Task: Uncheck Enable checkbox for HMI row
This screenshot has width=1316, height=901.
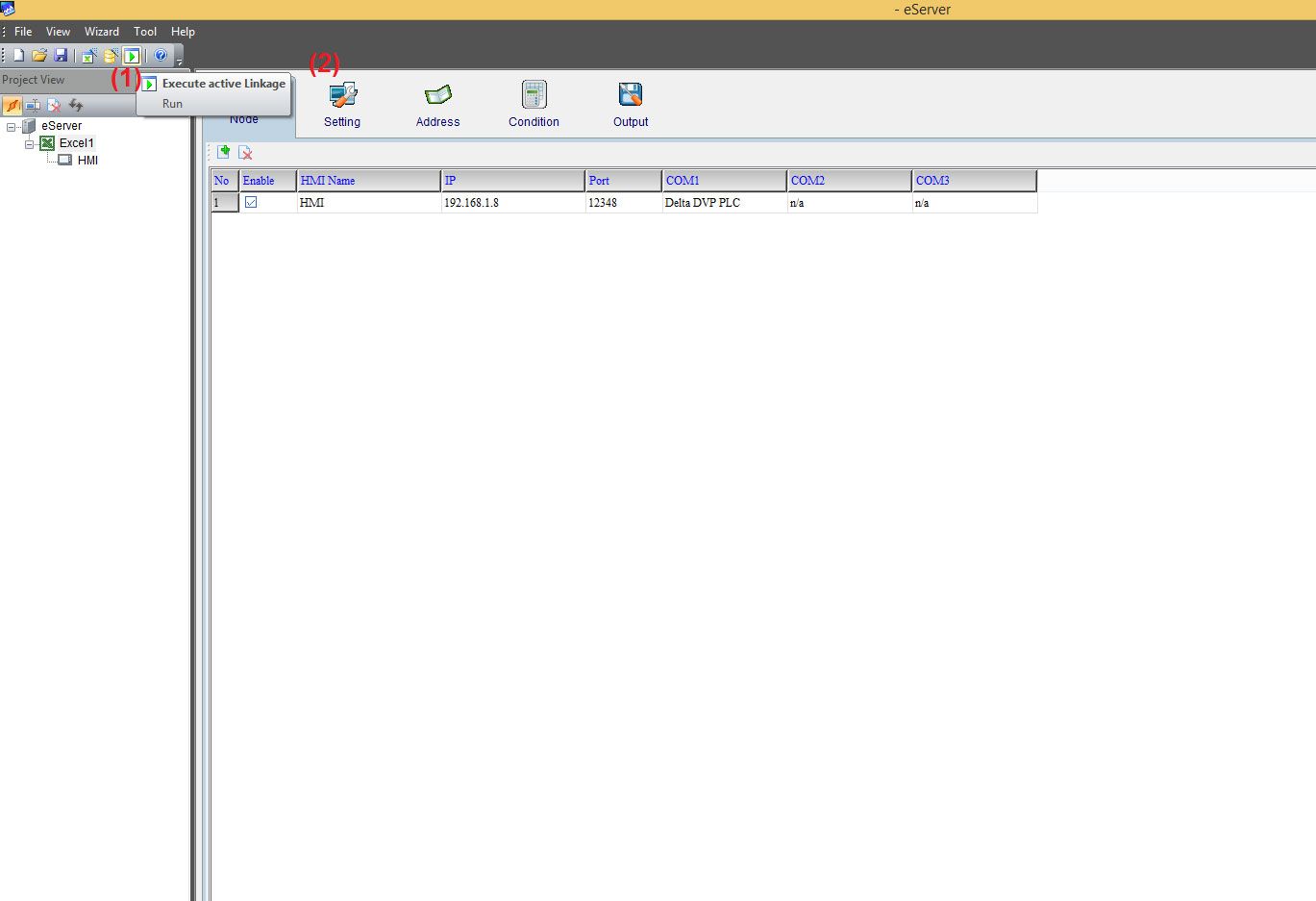Action: click(x=251, y=203)
